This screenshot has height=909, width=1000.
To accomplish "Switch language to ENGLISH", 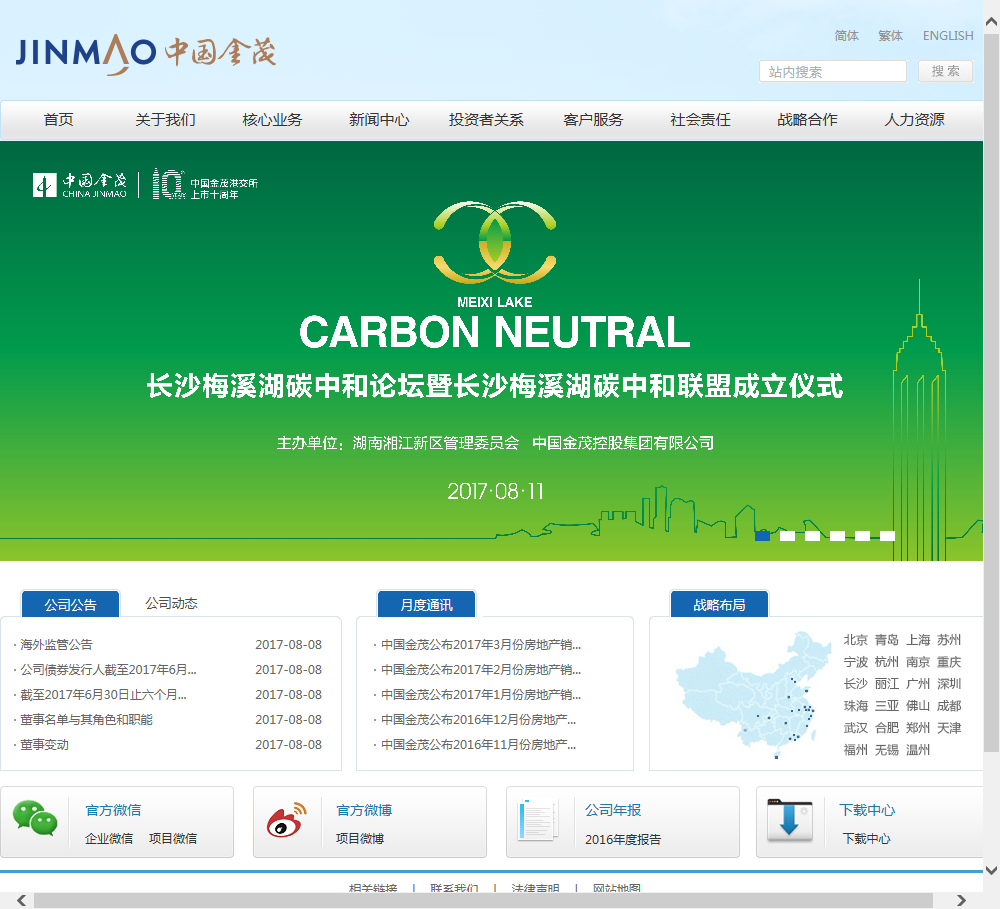I will [x=948, y=36].
